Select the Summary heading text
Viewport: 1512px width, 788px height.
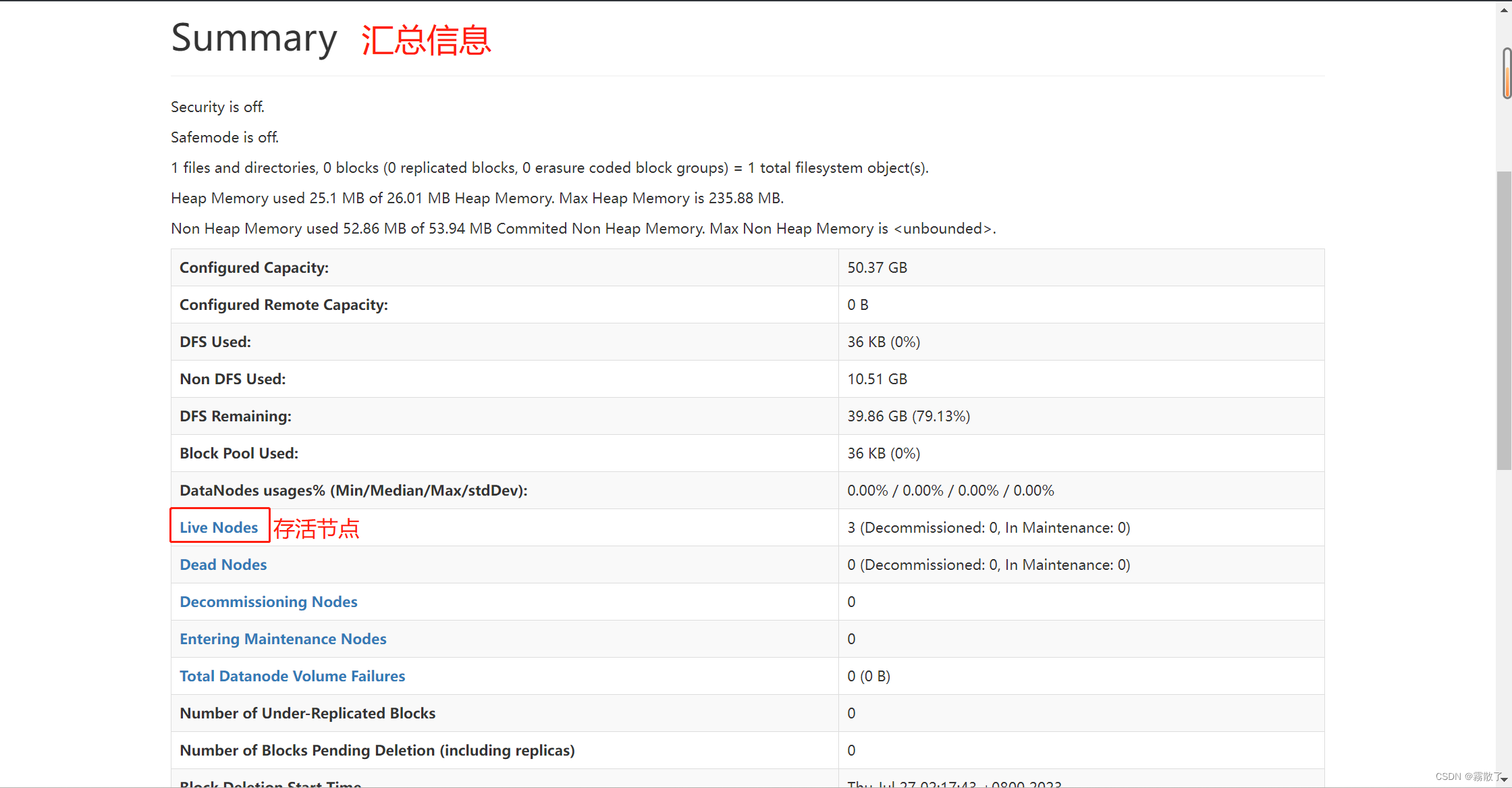coord(254,38)
